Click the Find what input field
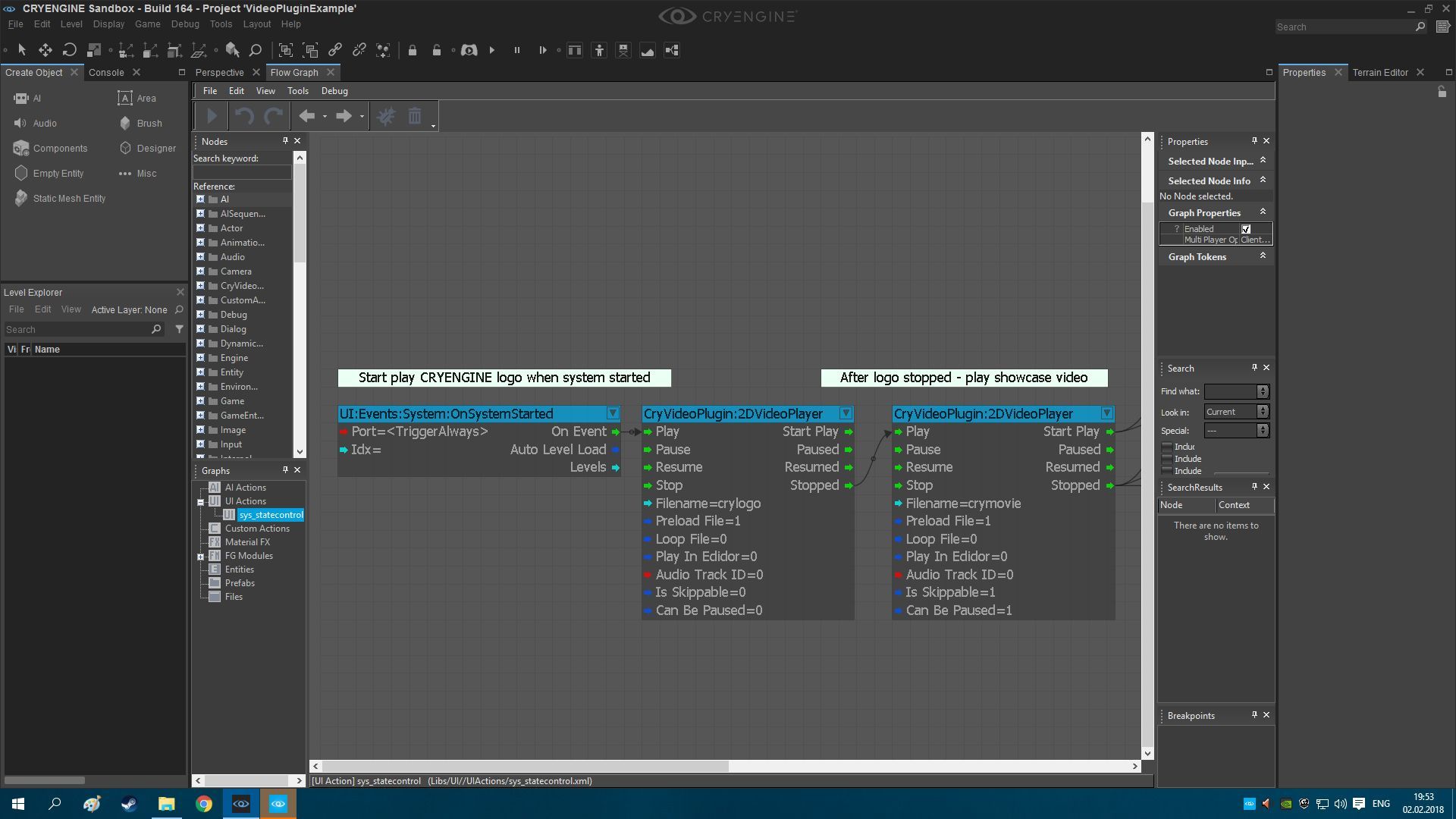The width and height of the screenshot is (1456, 819). pyautogui.click(x=1231, y=392)
